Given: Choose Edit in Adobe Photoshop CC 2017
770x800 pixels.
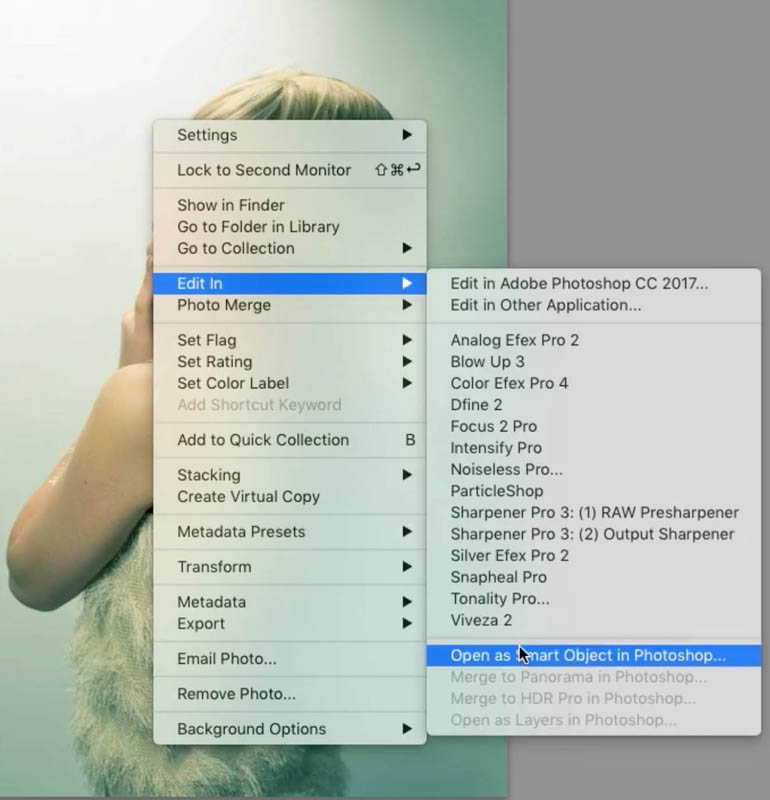Looking at the screenshot, I should tap(593, 284).
